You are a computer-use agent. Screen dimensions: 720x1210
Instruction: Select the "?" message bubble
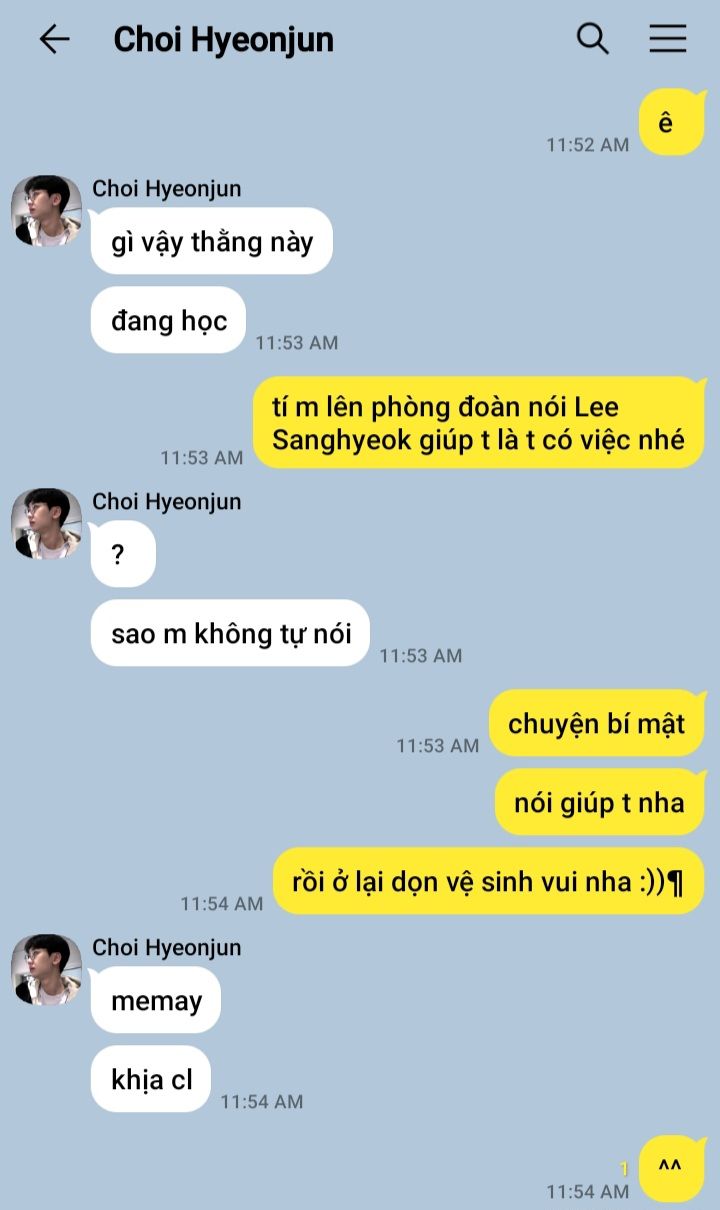123,553
